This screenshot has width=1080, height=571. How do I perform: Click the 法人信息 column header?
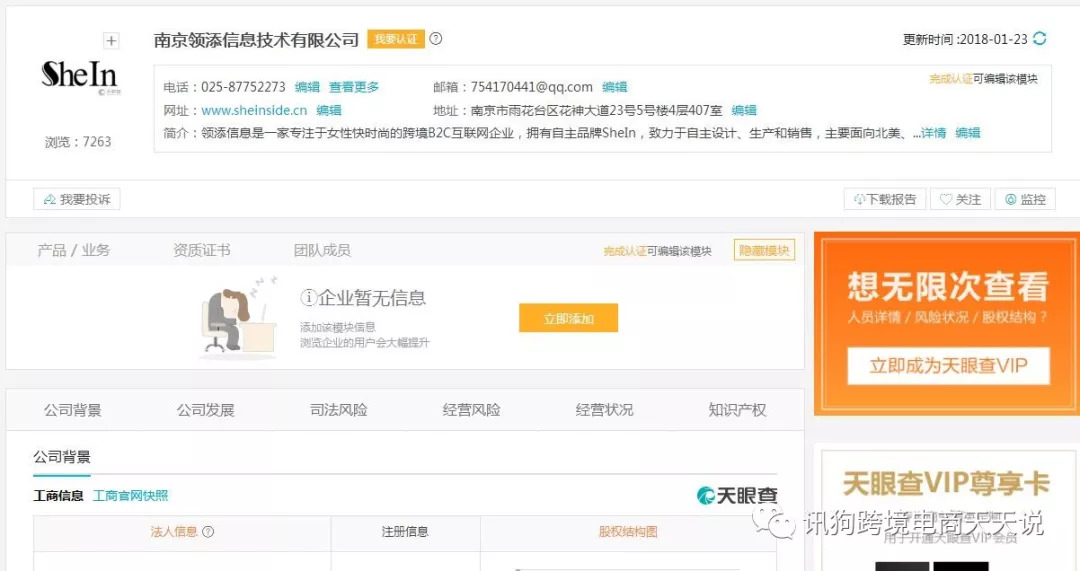pos(174,532)
